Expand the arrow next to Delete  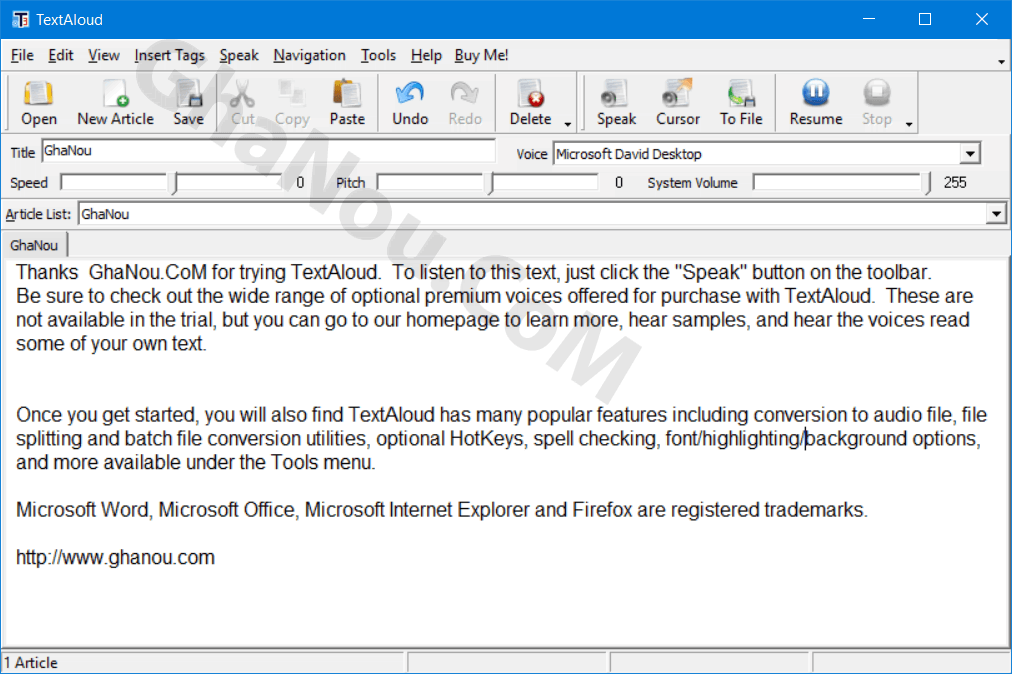click(x=568, y=124)
